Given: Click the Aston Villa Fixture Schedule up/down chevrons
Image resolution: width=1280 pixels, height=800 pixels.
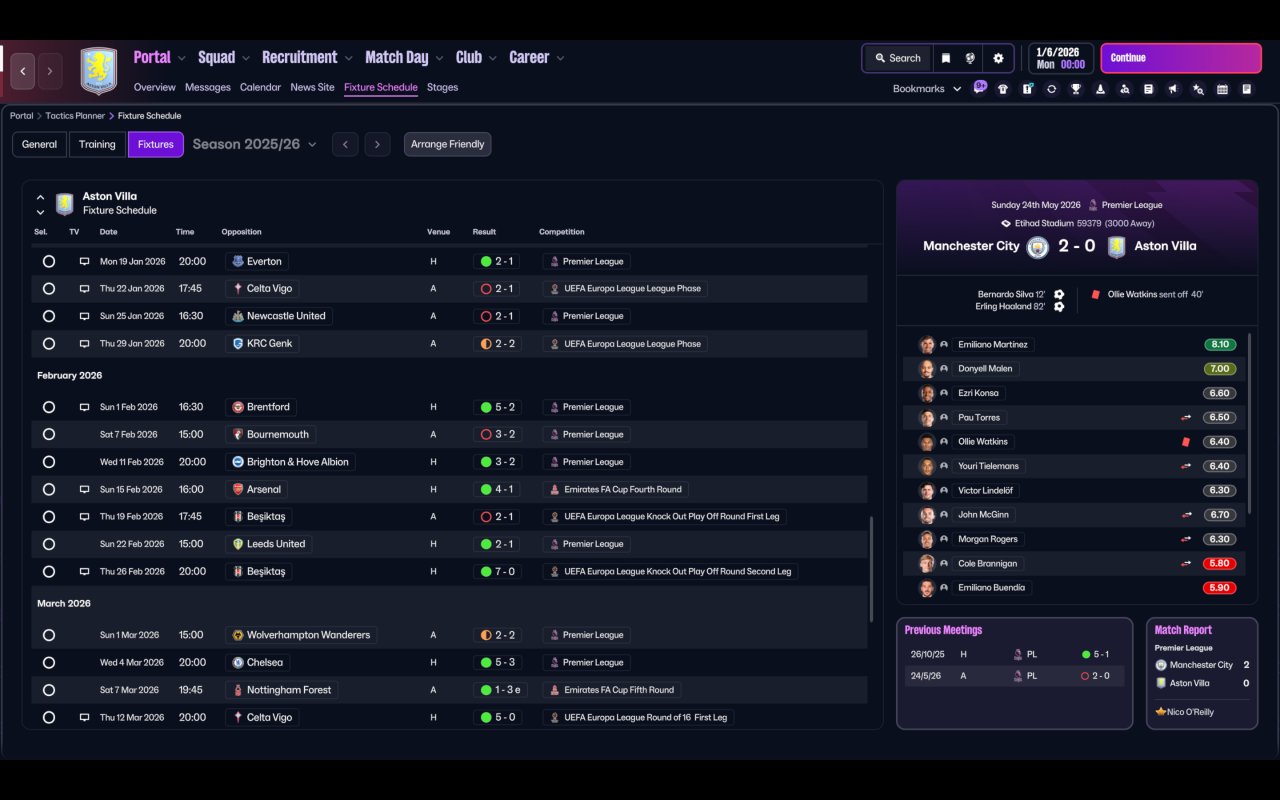Looking at the screenshot, I should 40,205.
